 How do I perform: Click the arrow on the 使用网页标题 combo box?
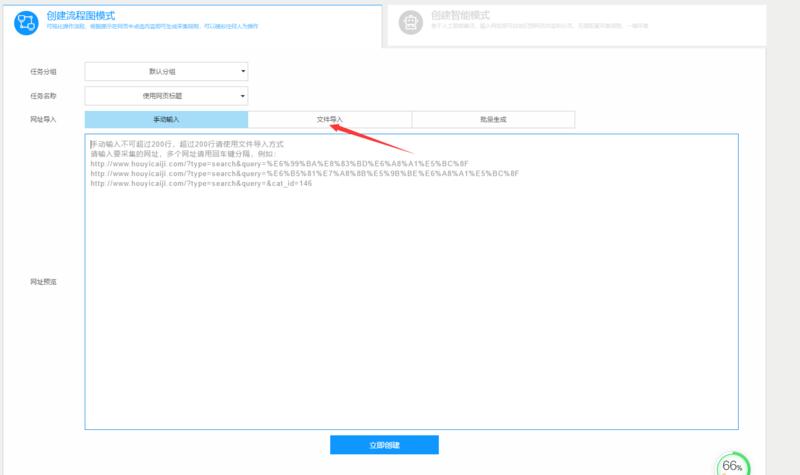(243, 96)
